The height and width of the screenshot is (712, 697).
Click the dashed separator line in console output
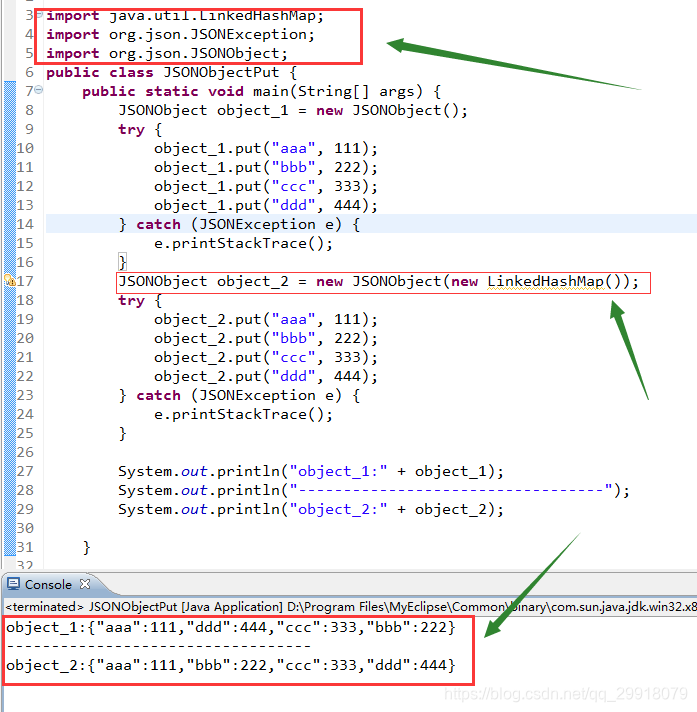click(x=158, y=646)
